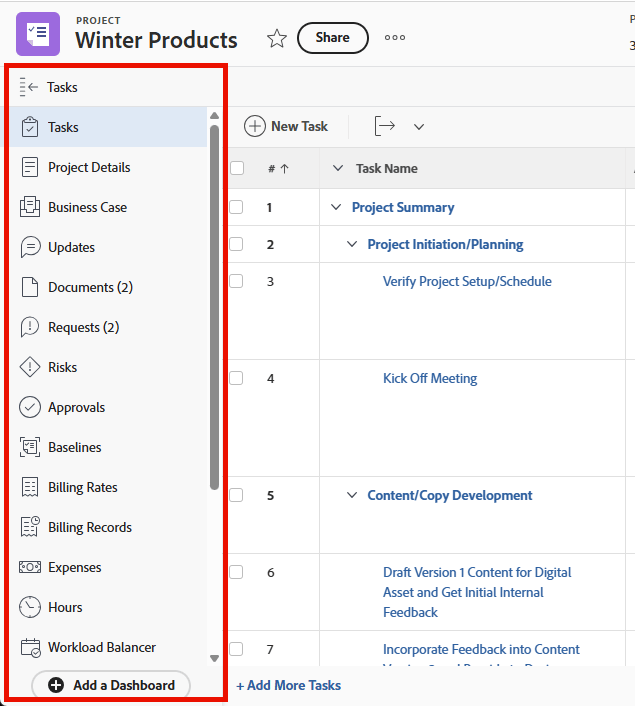Collapse the left panel using the arrow icon

28,87
